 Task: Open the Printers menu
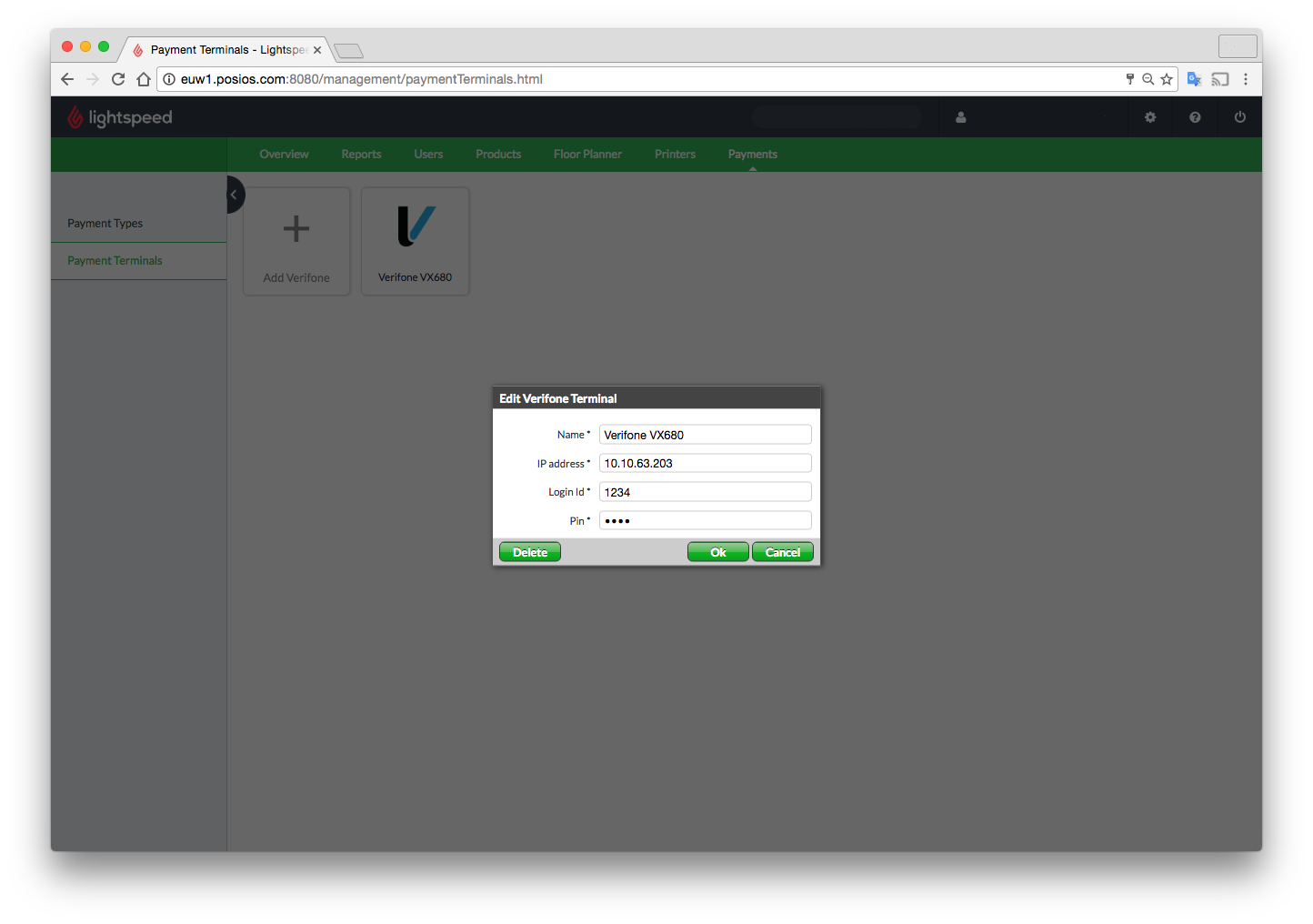[675, 155]
